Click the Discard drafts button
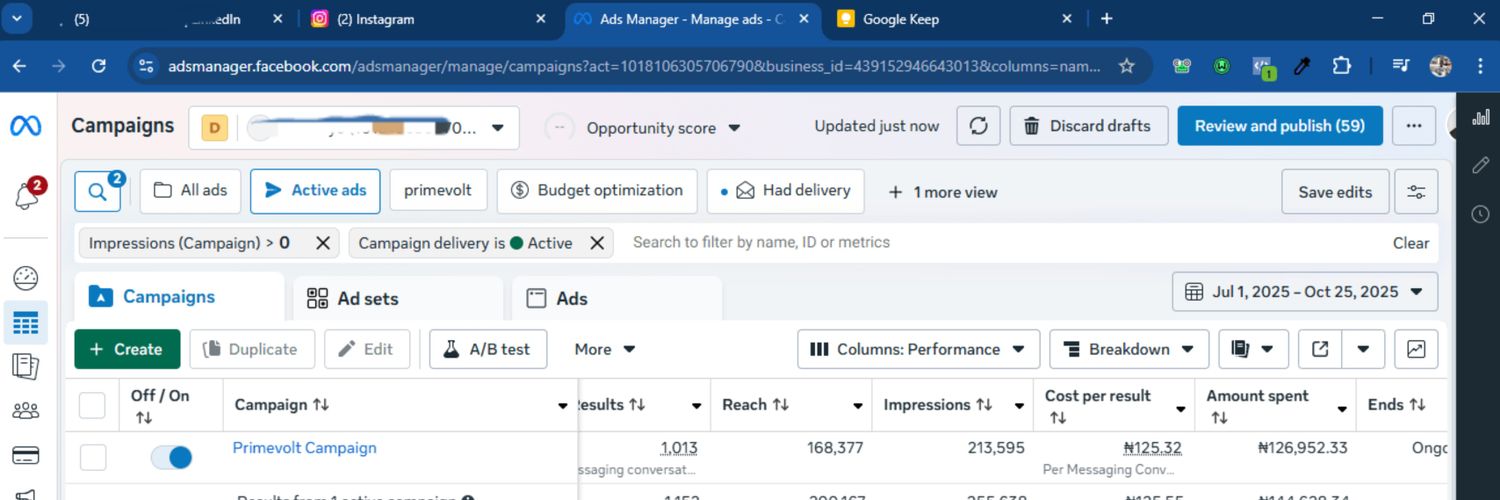Viewport: 1500px width, 500px height. pyautogui.click(x=1089, y=126)
